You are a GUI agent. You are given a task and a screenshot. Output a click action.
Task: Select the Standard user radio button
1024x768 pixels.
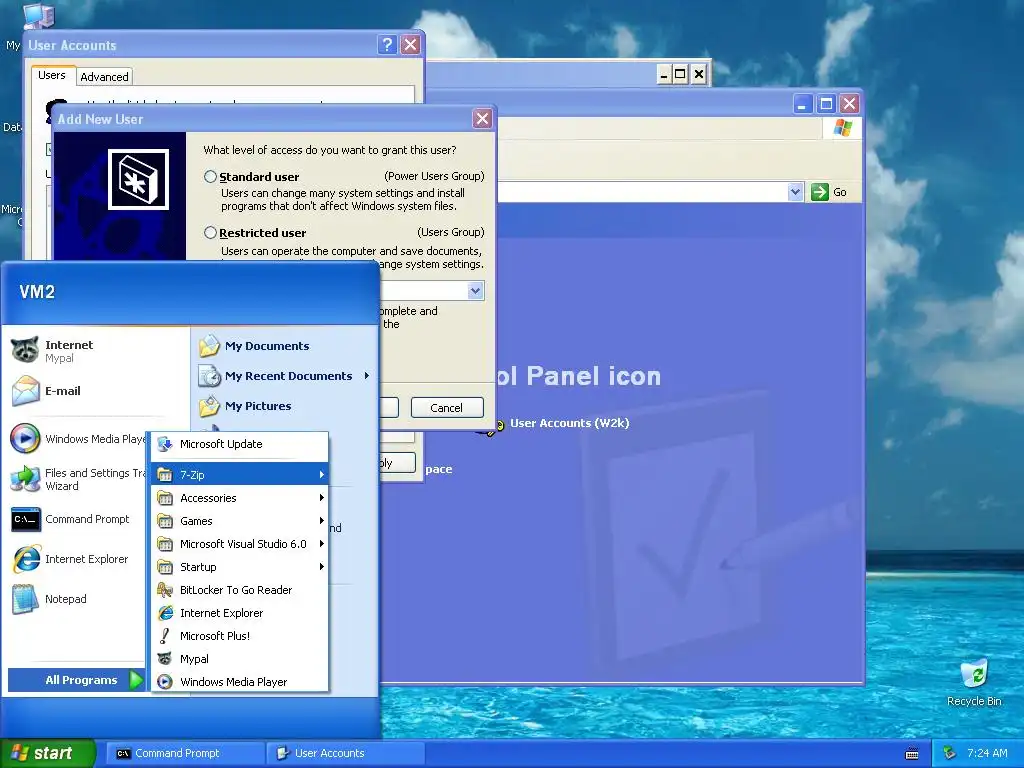tap(210, 176)
